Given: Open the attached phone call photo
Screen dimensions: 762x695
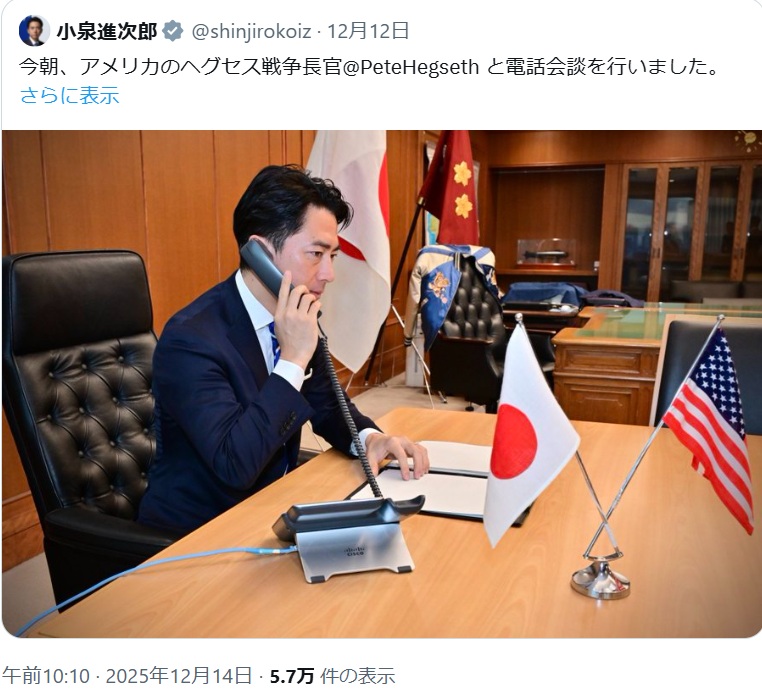Looking at the screenshot, I should (x=382, y=384).
